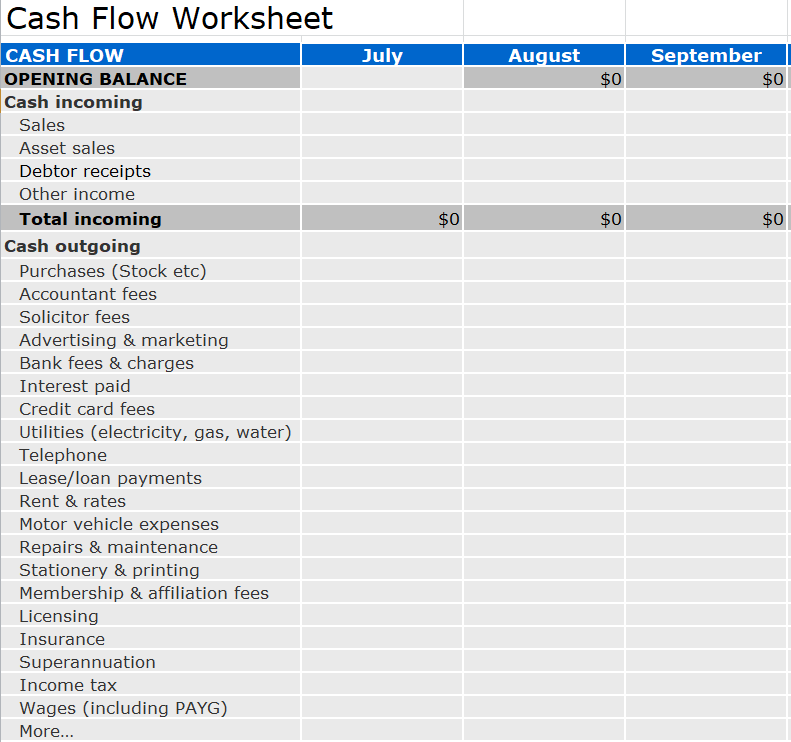The width and height of the screenshot is (791, 742).
Task: Select the Utilities row label
Action: [x=155, y=432]
